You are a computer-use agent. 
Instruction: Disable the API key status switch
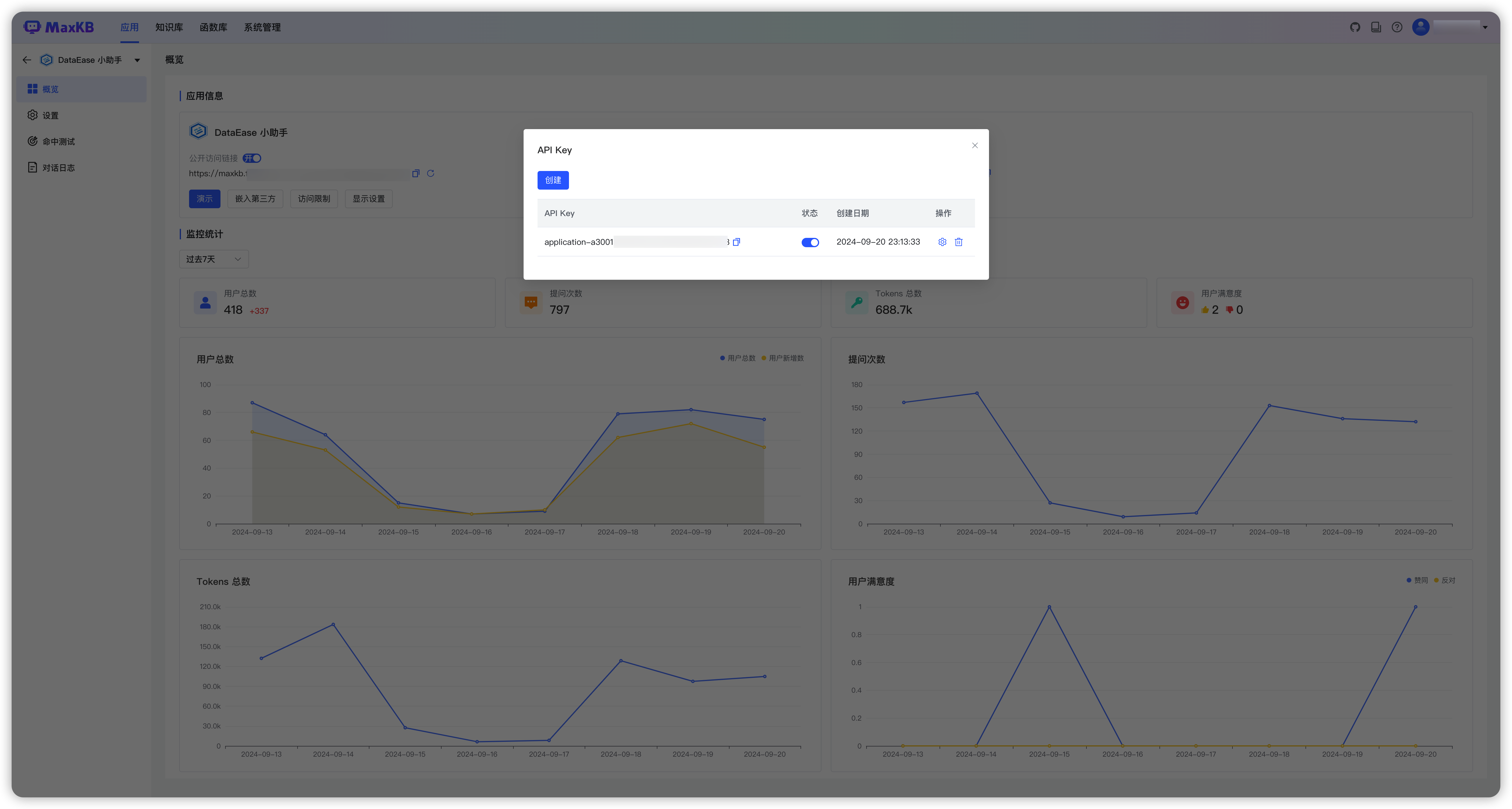tap(810, 242)
